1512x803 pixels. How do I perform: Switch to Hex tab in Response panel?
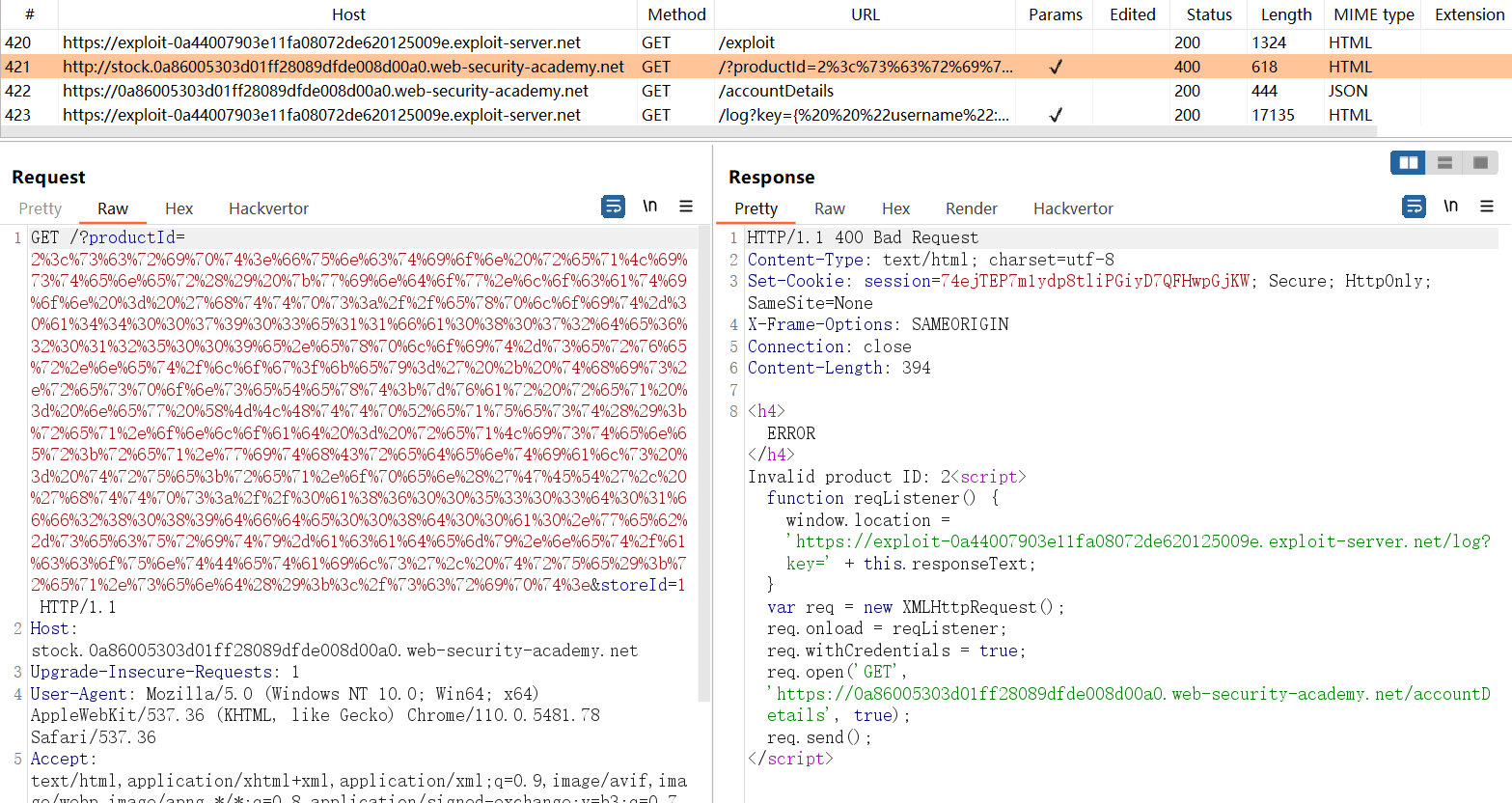[895, 208]
